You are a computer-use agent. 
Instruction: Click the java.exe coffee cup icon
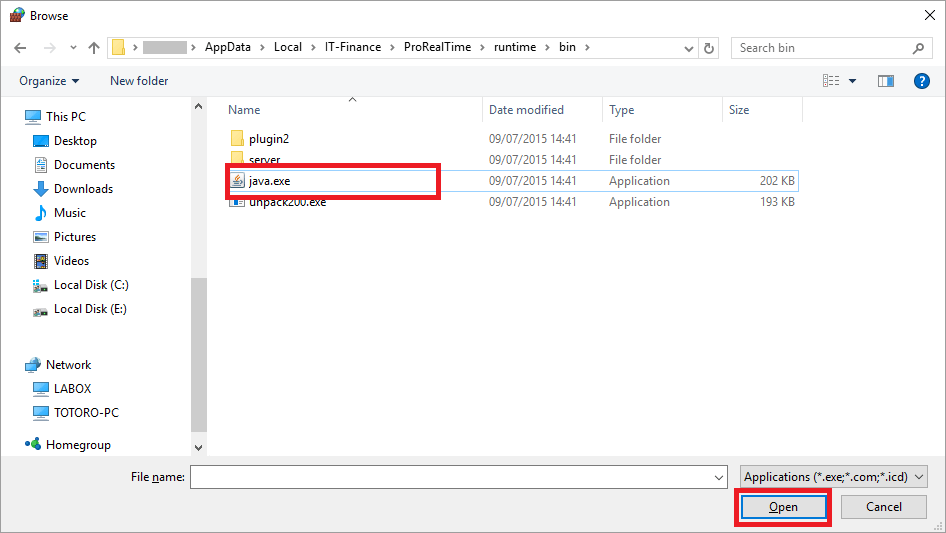coord(238,180)
